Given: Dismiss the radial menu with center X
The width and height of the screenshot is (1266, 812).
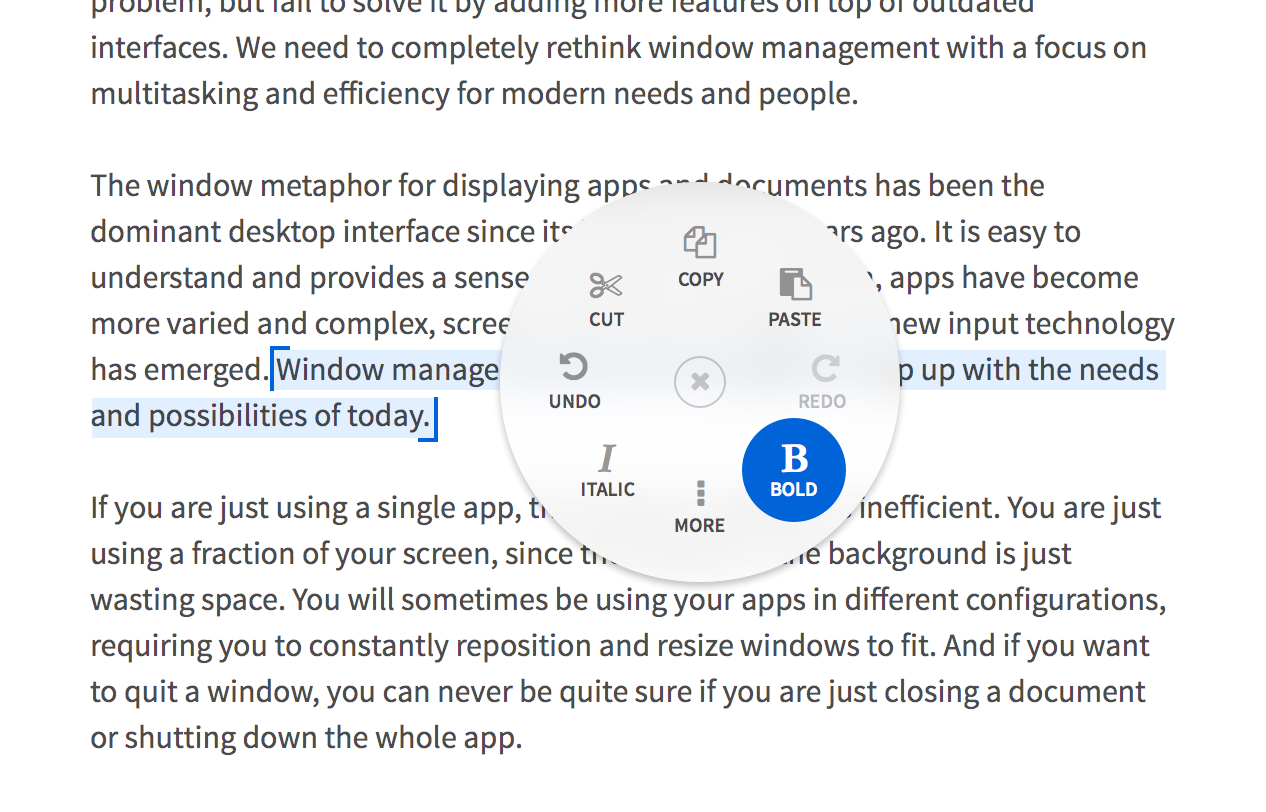Looking at the screenshot, I should tap(700, 382).
